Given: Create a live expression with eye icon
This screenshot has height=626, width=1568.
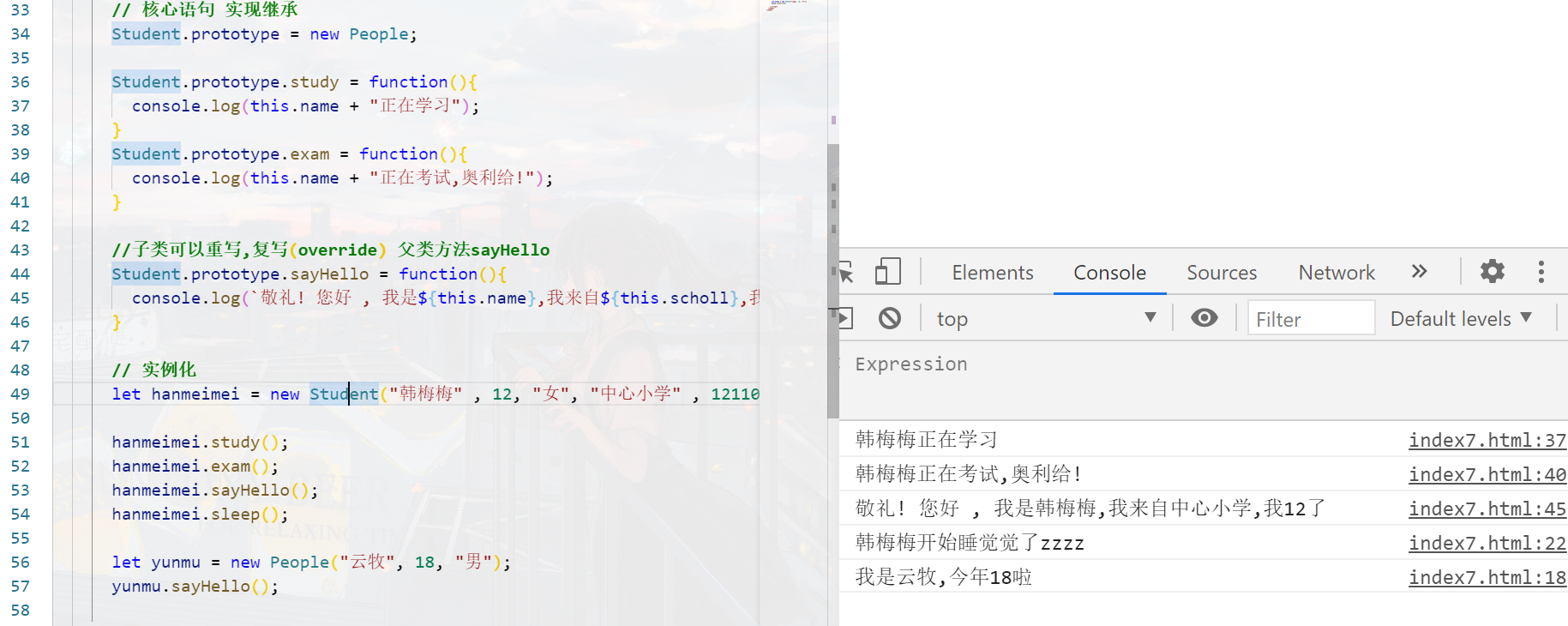Looking at the screenshot, I should (x=1204, y=319).
